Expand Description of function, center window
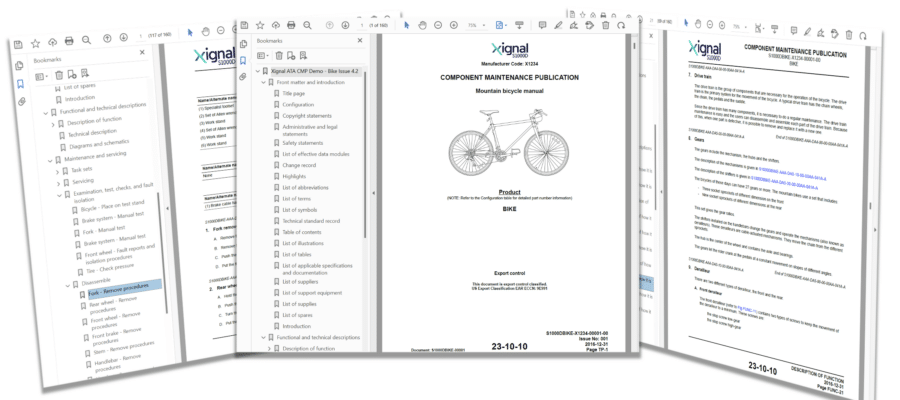 (x=269, y=348)
